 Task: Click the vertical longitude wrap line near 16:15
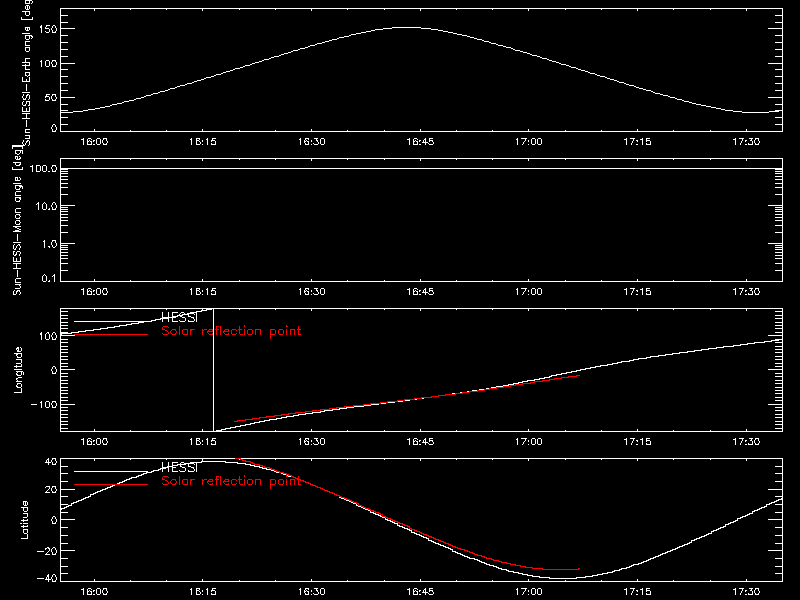pos(213,370)
